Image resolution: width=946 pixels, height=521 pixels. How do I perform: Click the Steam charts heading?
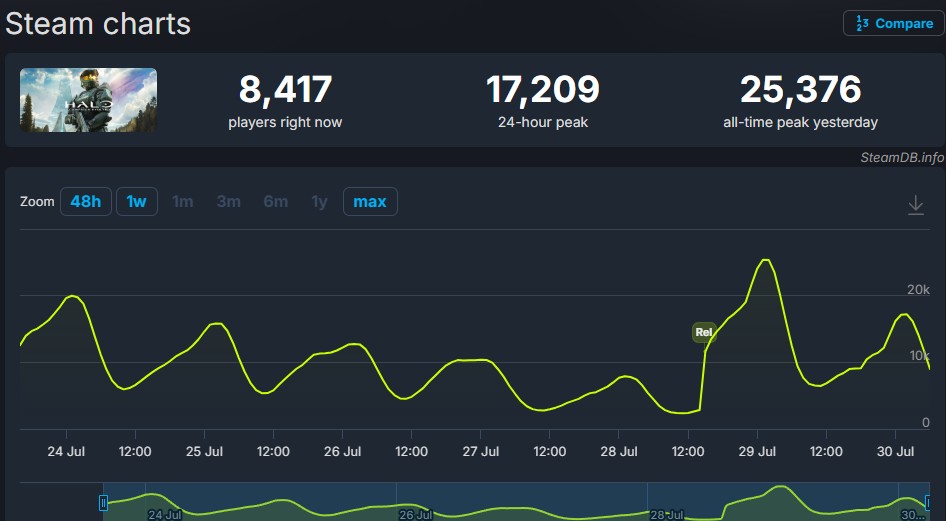(98, 24)
